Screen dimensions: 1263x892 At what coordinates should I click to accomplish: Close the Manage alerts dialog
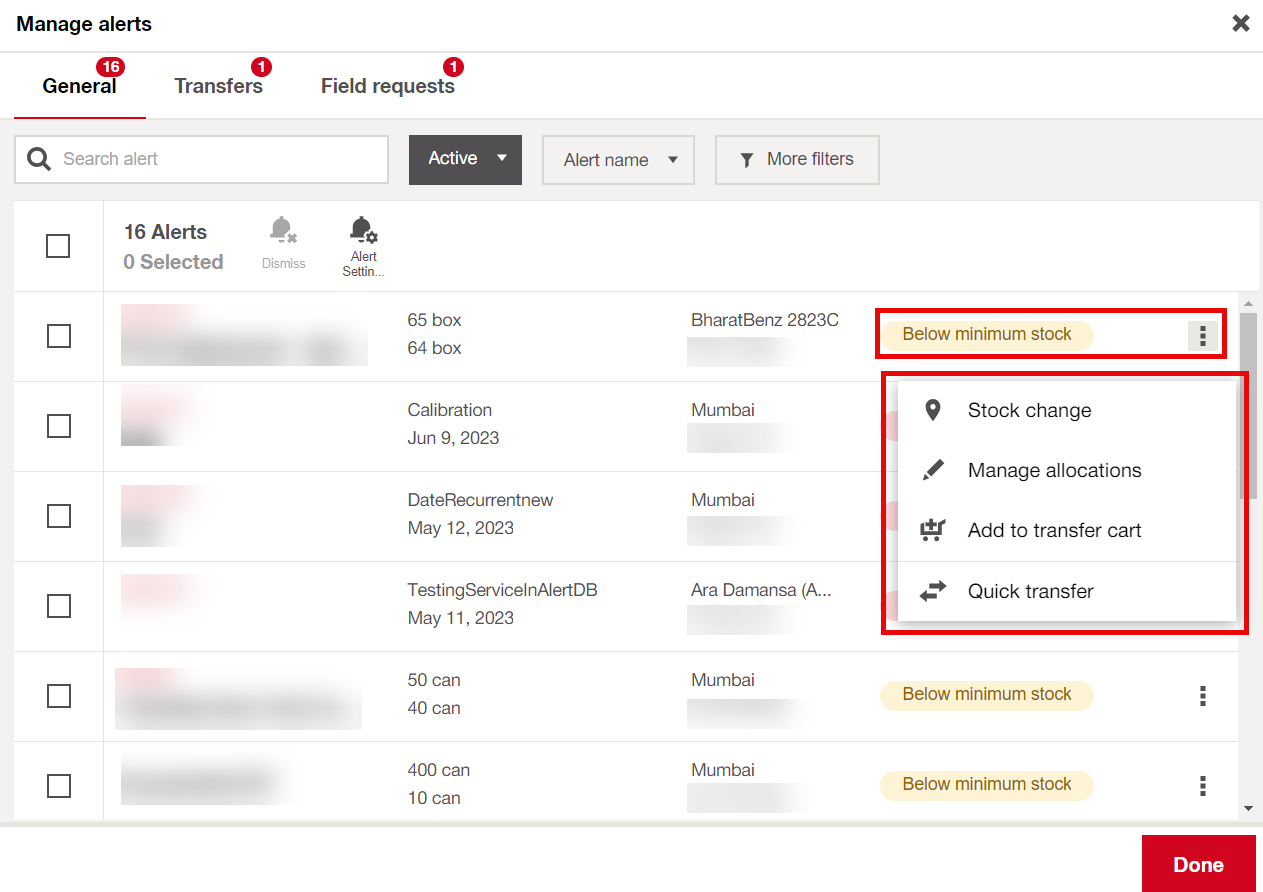[x=1240, y=23]
